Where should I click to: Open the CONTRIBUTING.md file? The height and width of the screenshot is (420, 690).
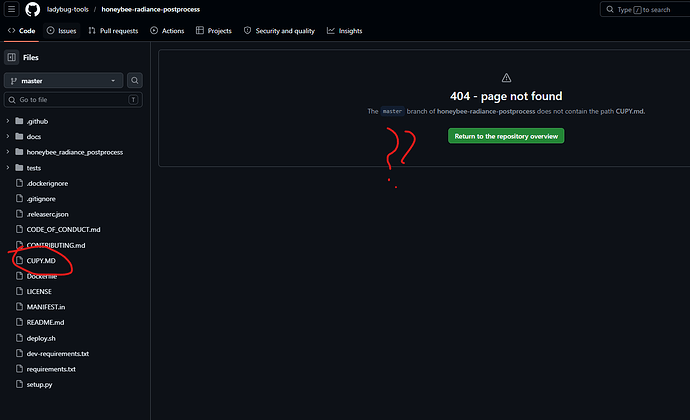pos(56,245)
